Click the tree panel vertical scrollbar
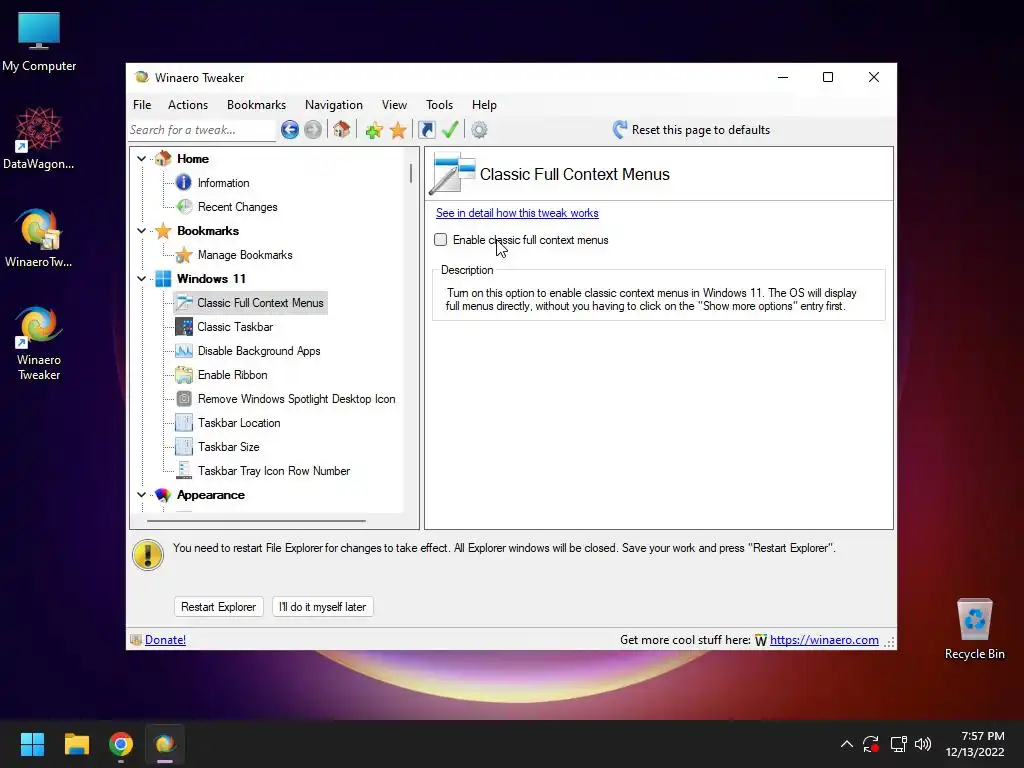 pos(411,174)
